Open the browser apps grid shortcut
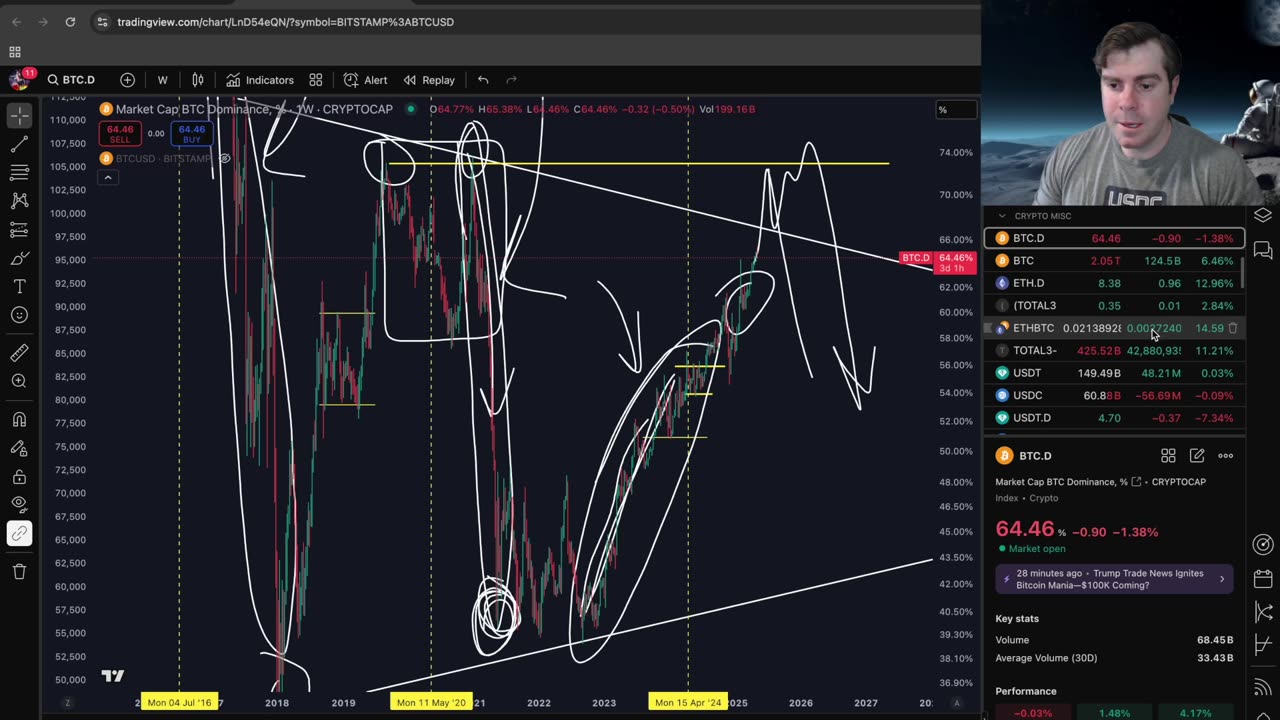 coord(15,52)
